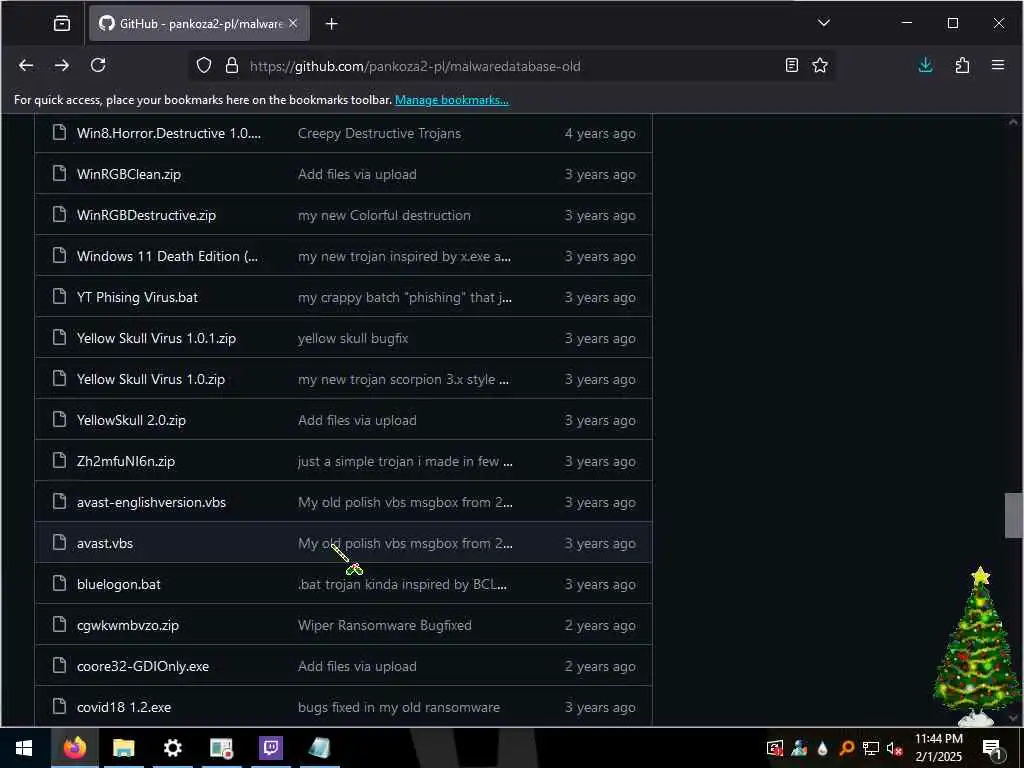This screenshot has height=768, width=1024.
Task: Open Settings gear in the taskbar
Action: (172, 748)
